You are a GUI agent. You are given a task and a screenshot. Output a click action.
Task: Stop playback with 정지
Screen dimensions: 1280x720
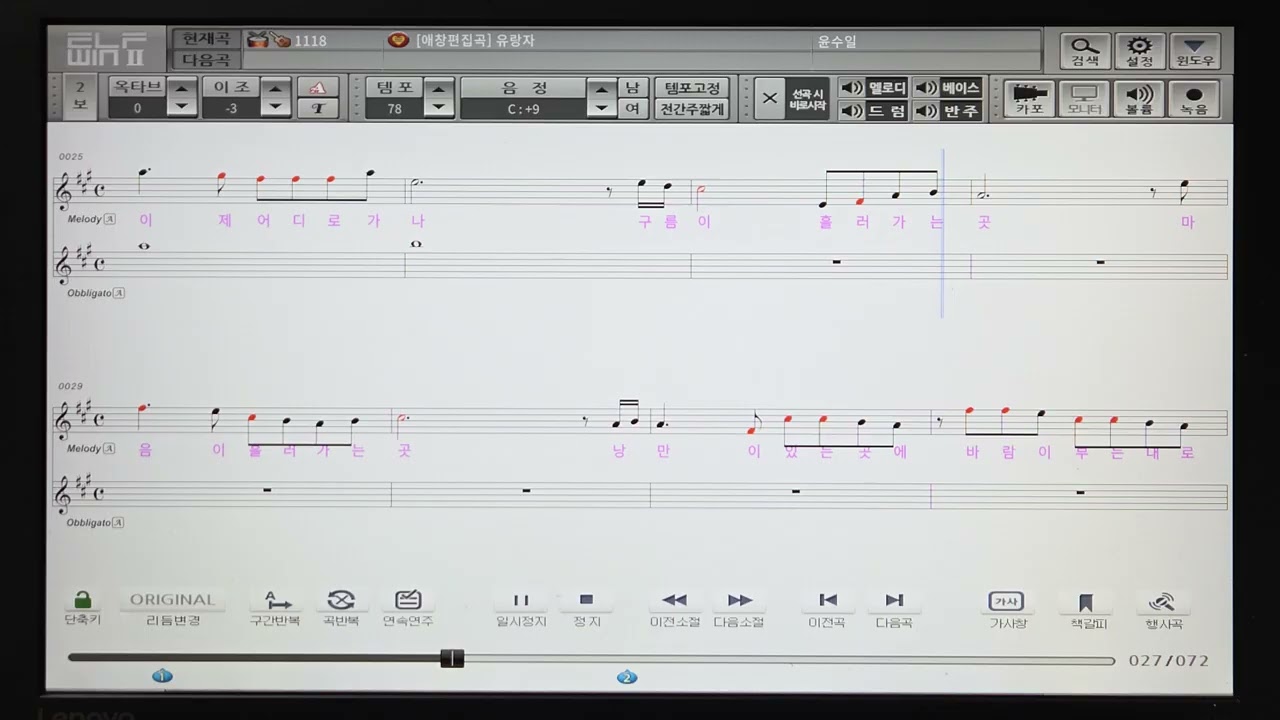(587, 607)
